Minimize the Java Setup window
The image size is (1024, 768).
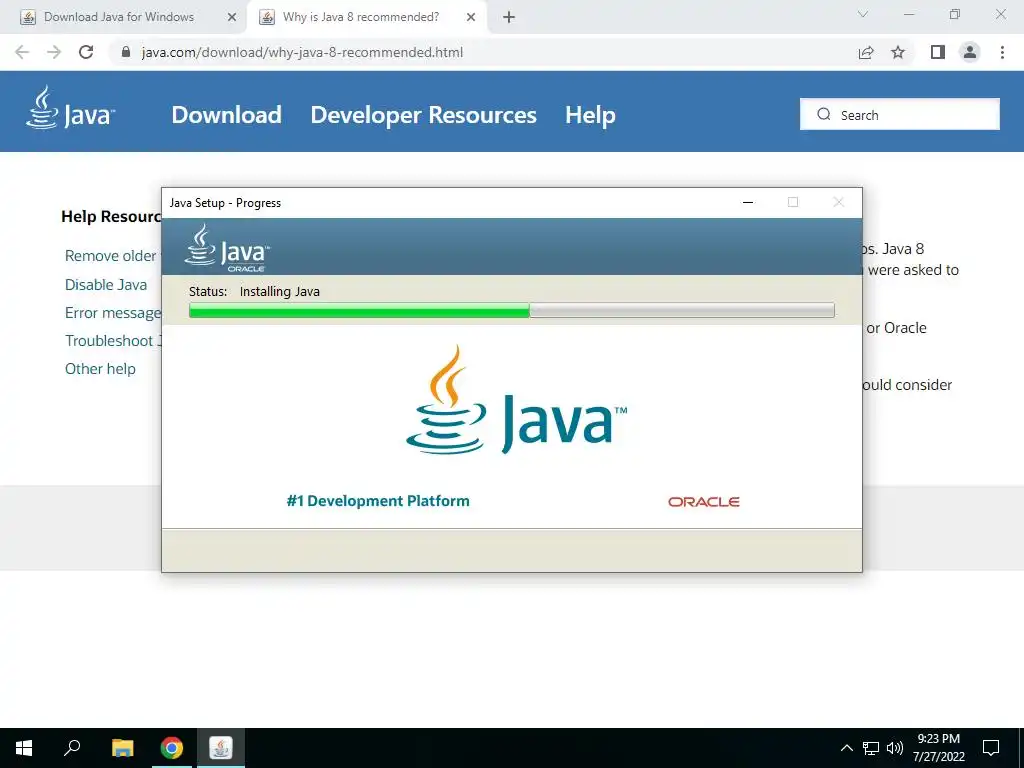pyautogui.click(x=748, y=202)
